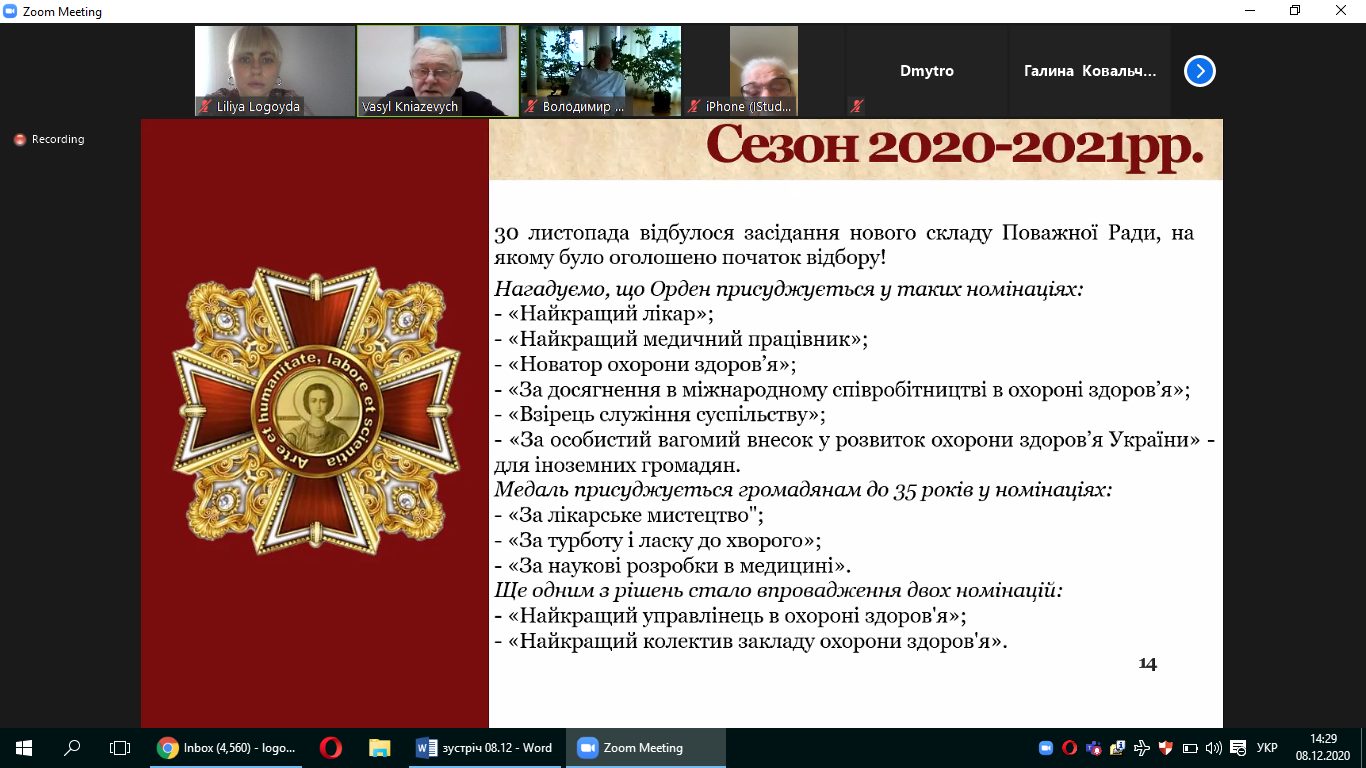The image size is (1366, 768).
Task: Open the volume control in tray
Action: point(1213,748)
